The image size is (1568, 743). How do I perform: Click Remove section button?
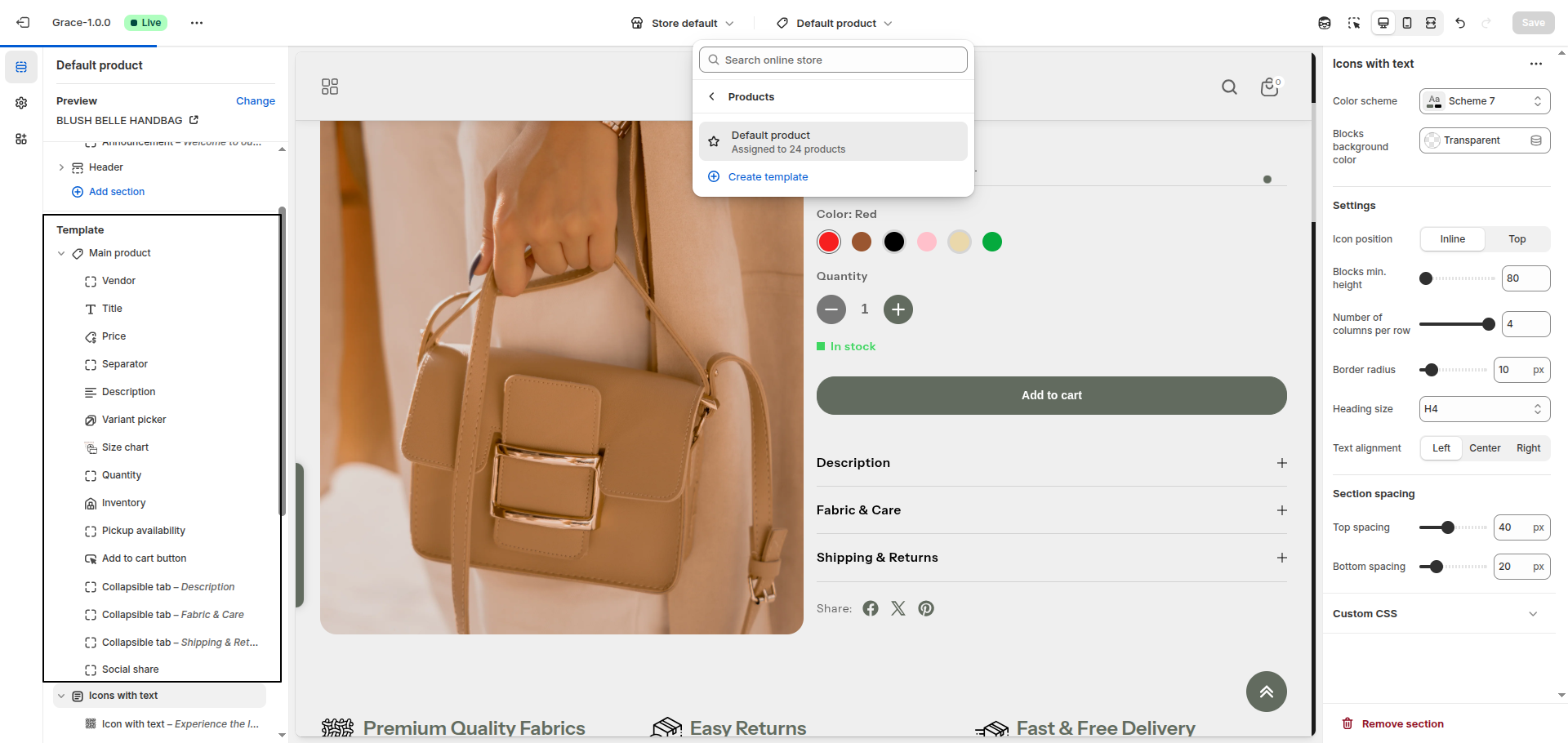[x=1393, y=724]
